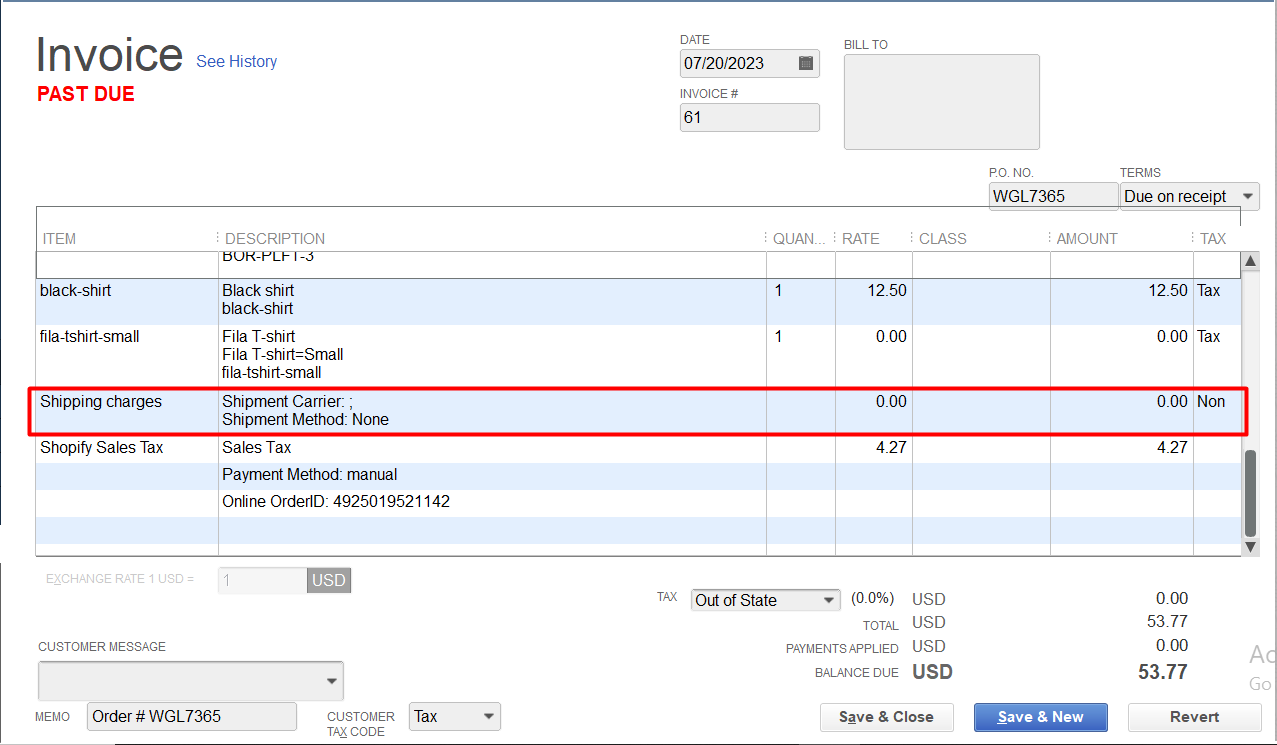Open the Tax Out of State dropdown
Screen dimensions: 1277x745
click(829, 600)
